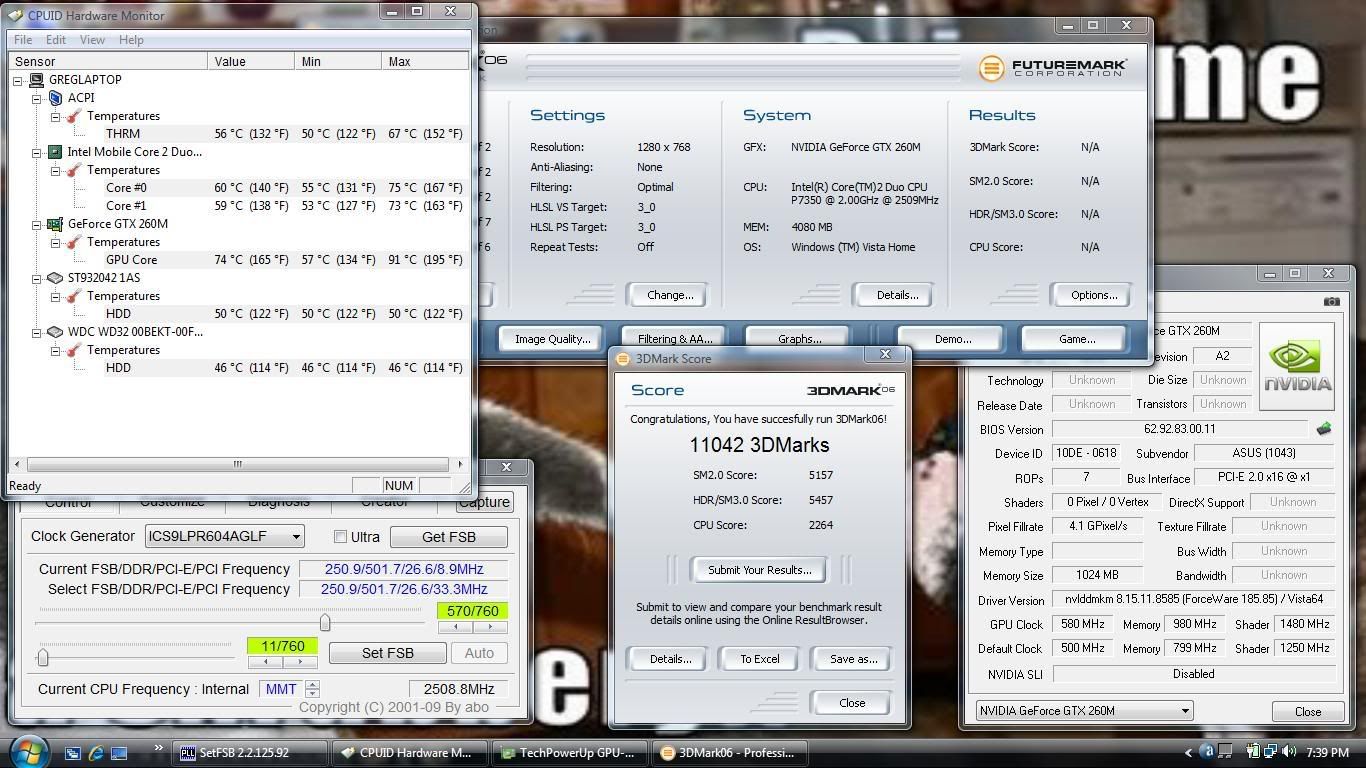Collapse Temperatures under GeForce GTX 260M
The image size is (1366, 768).
56,242
